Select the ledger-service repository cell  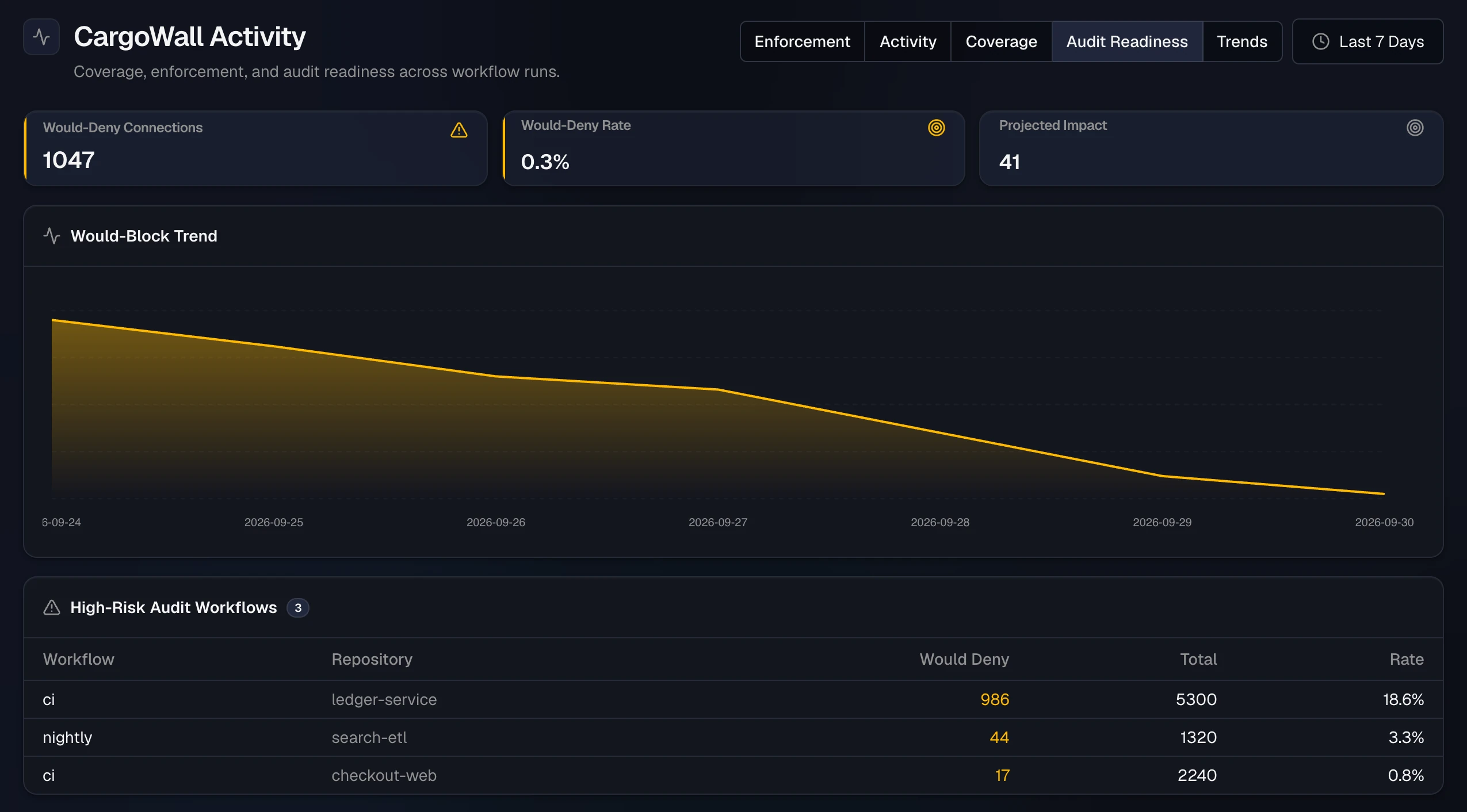point(384,699)
